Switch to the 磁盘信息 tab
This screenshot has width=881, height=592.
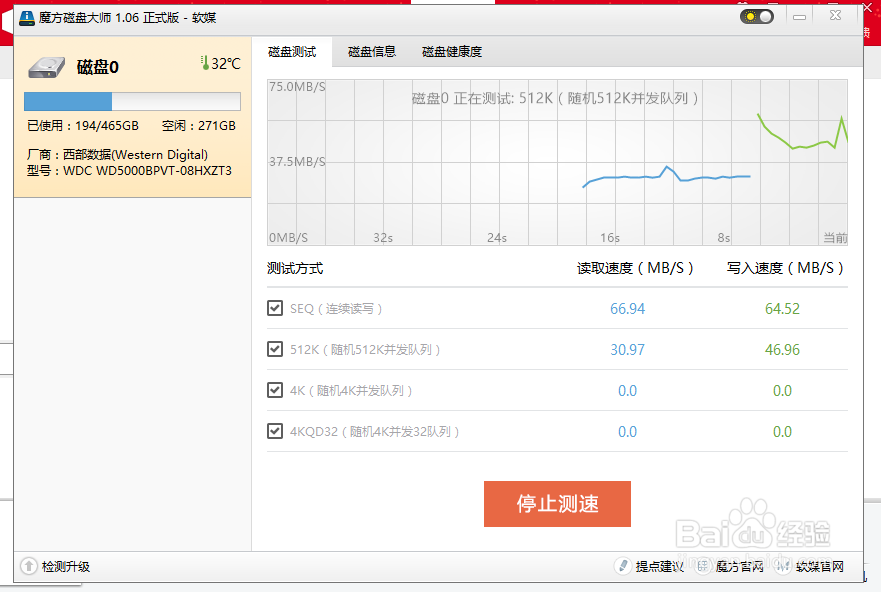tap(371, 51)
